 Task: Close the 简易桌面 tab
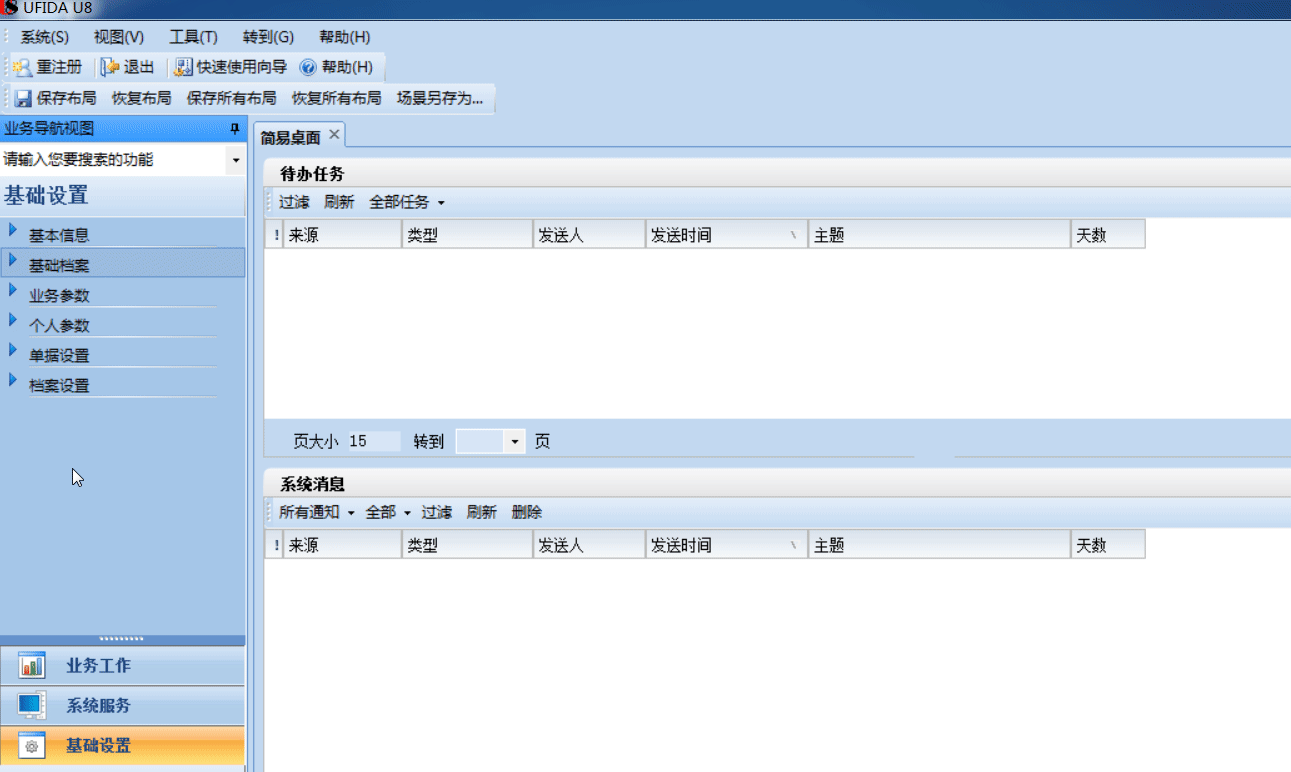click(x=335, y=134)
